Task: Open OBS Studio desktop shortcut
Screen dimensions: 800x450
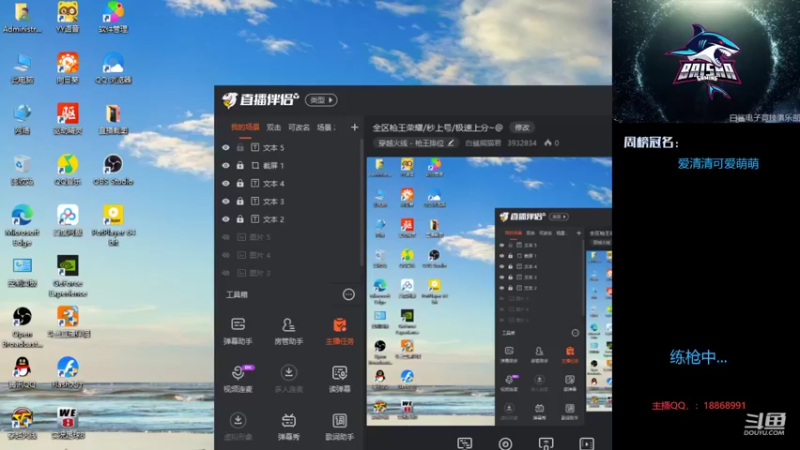Action: (113, 170)
